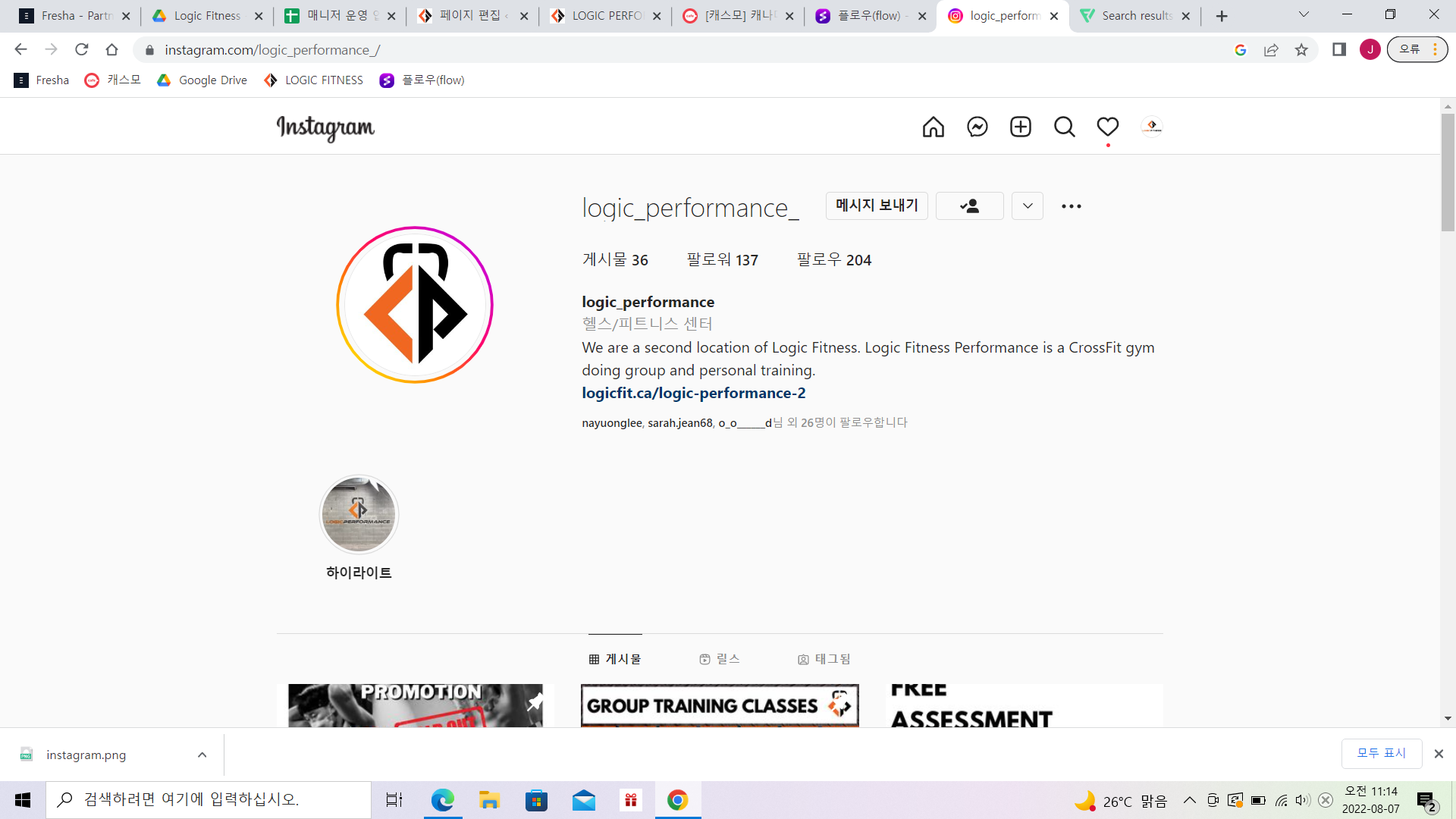Screen dimensions: 1456x819
Task: Expand instagram.png download options arrow
Action: pyautogui.click(x=202, y=755)
